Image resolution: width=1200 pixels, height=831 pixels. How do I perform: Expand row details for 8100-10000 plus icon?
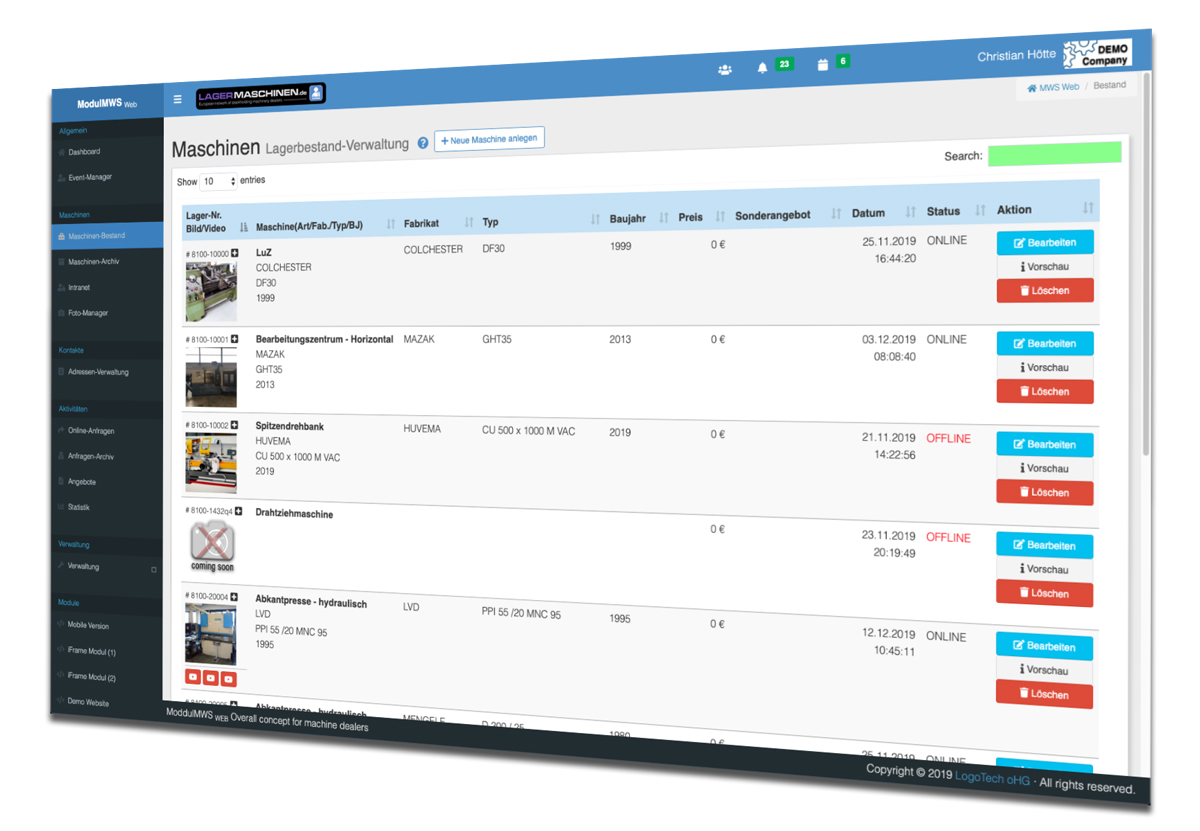pos(235,254)
